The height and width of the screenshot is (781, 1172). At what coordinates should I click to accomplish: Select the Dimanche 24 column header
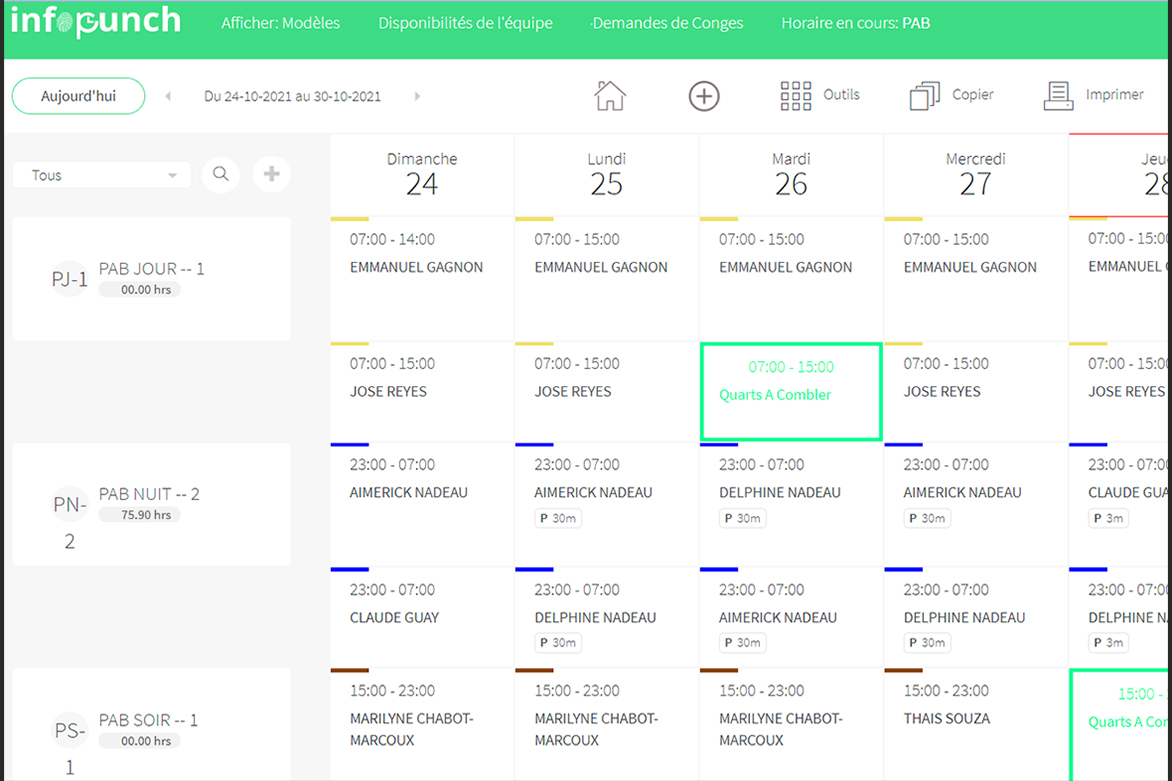click(x=422, y=175)
